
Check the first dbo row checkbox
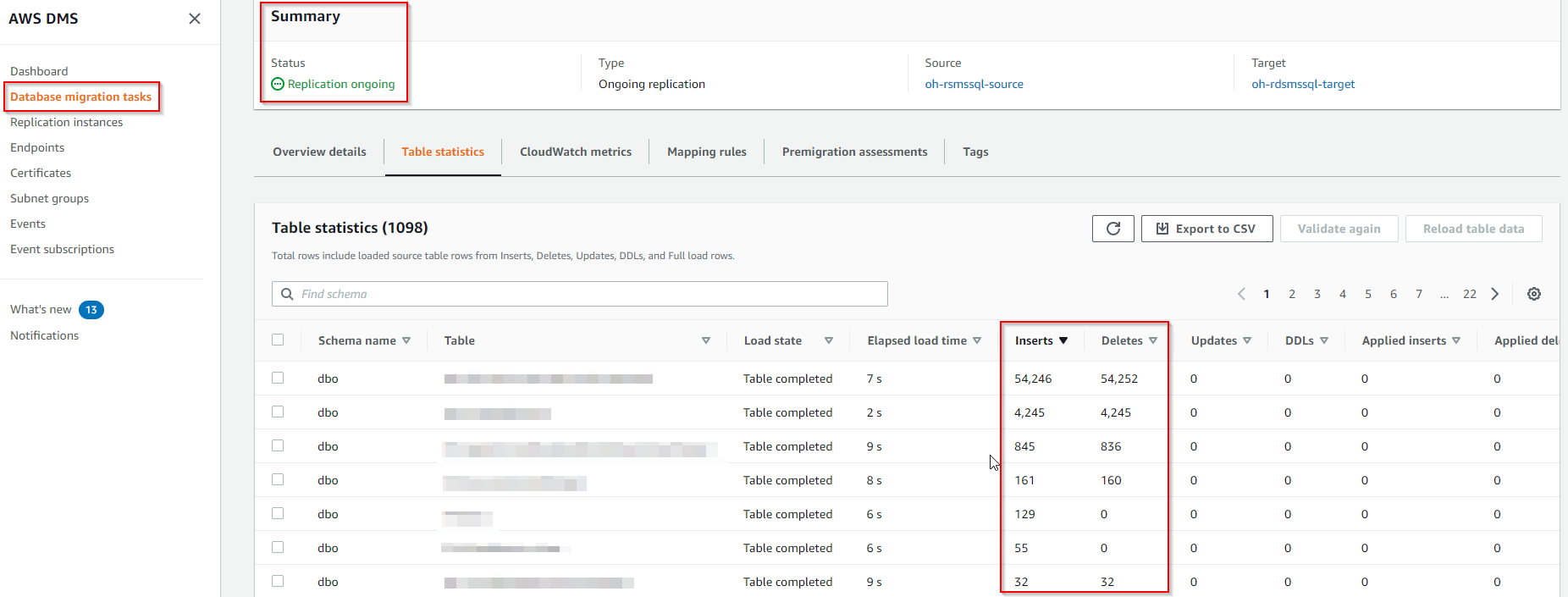pos(278,378)
